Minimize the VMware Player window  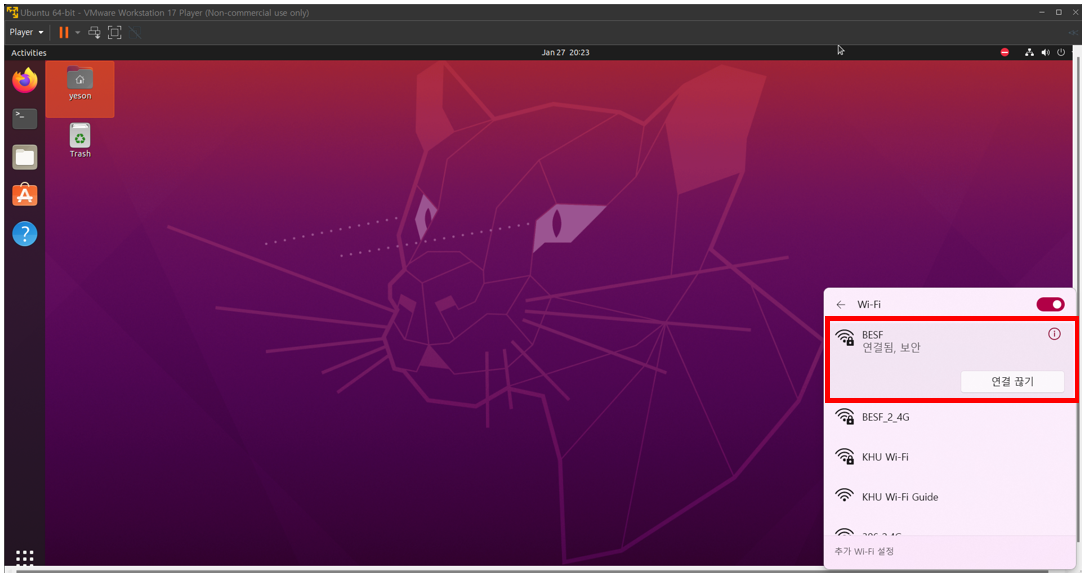pyautogui.click(x=1042, y=12)
